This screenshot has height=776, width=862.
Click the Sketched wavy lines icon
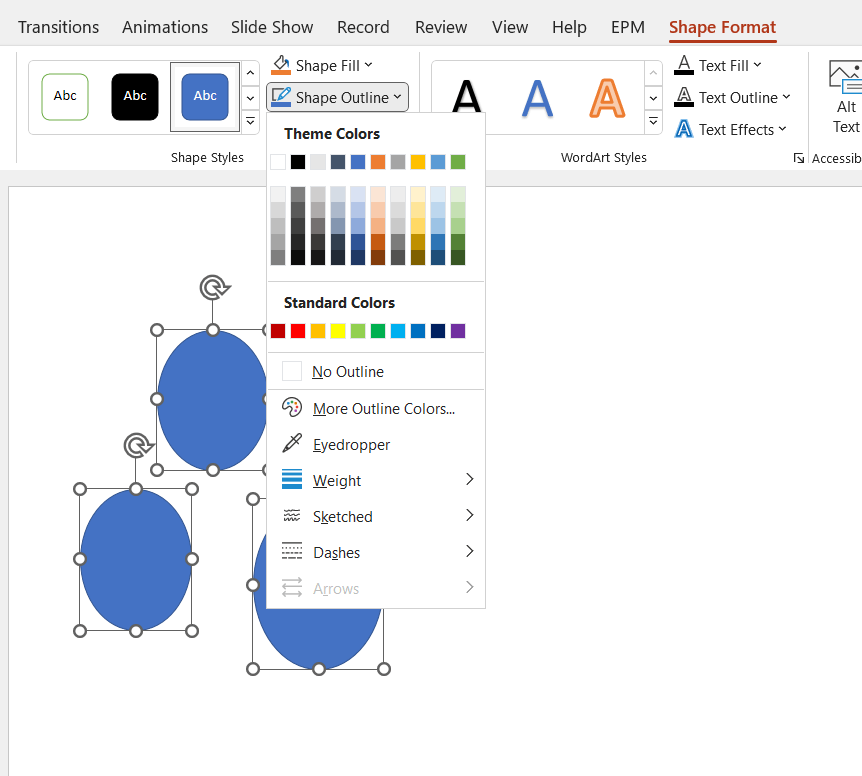pos(291,516)
